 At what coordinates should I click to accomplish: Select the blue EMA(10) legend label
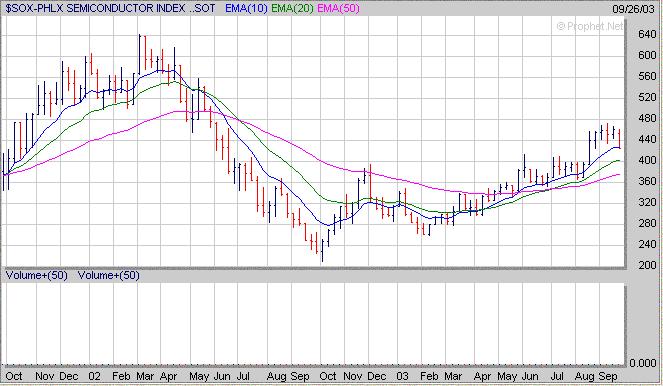246,8
